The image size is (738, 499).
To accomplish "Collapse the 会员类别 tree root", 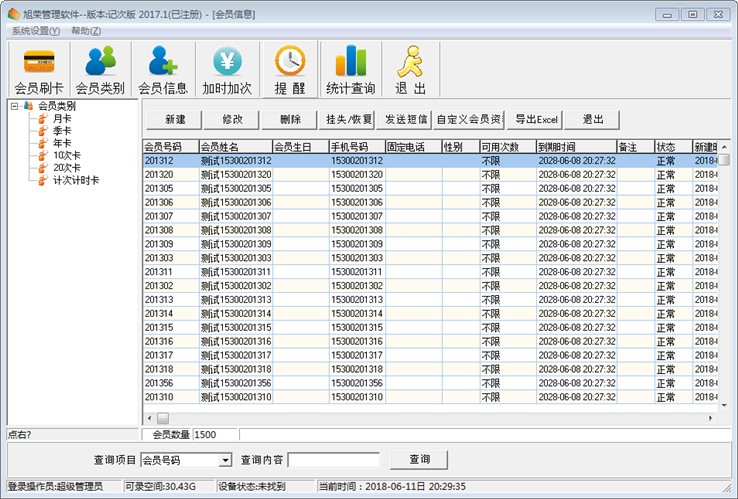I will 15,106.
